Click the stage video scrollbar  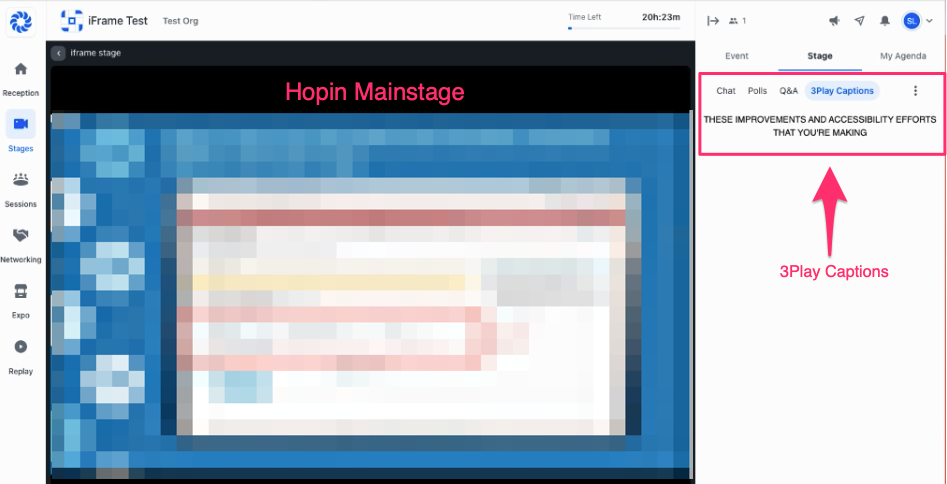click(689, 292)
